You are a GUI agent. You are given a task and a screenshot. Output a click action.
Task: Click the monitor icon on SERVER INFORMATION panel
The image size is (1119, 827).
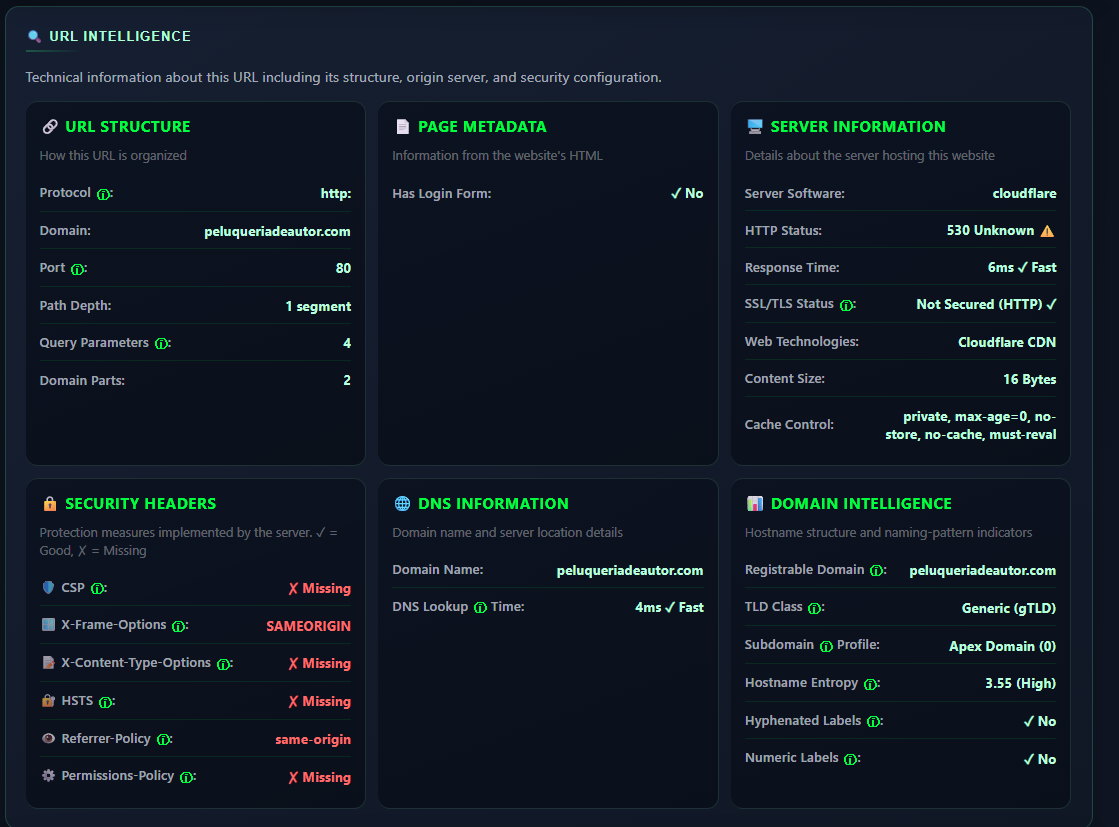pyautogui.click(x=755, y=126)
